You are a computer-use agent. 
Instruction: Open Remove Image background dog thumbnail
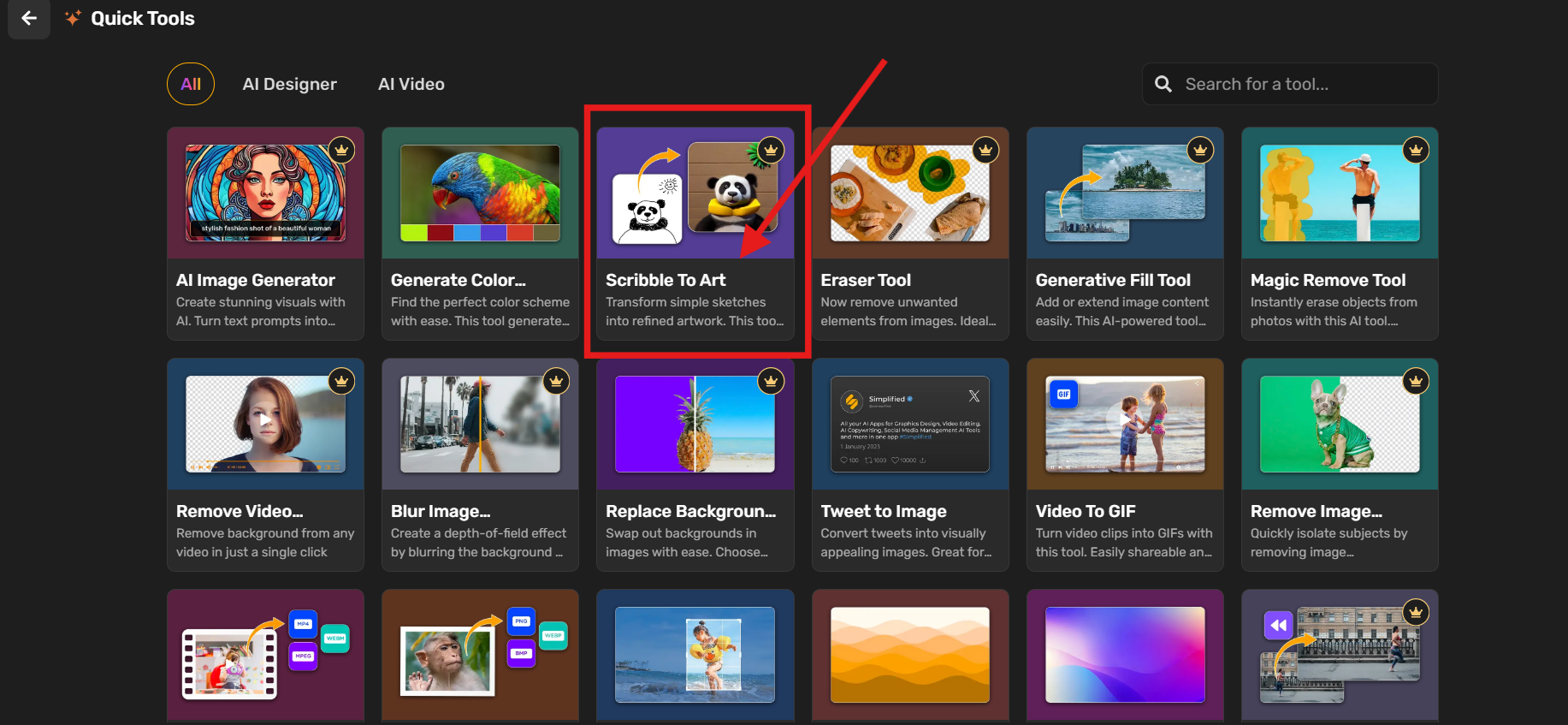click(x=1340, y=424)
